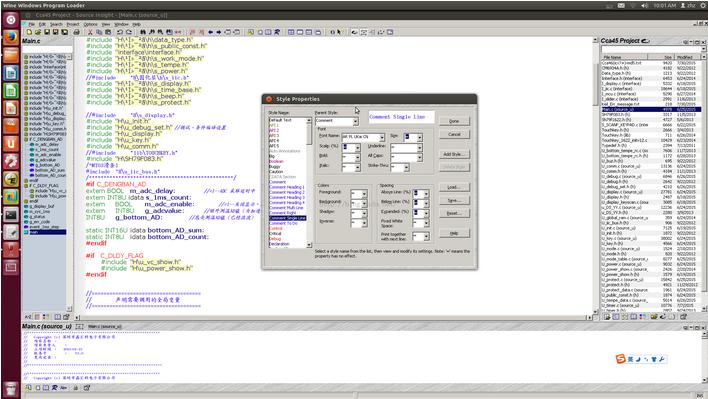Click the mail envelope indicator in top panel
Image resolution: width=708 pixels, height=399 pixels.
pos(621,5)
